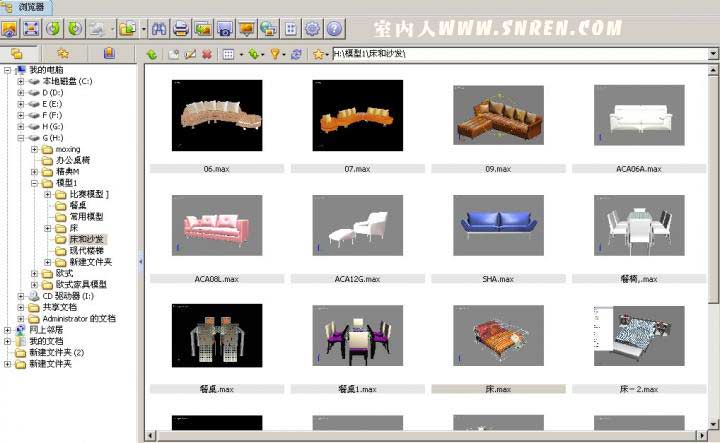Screen dimensions: 720x443
Task: Select the 06.max sofa thumbnail
Action: pyautogui.click(x=217, y=115)
